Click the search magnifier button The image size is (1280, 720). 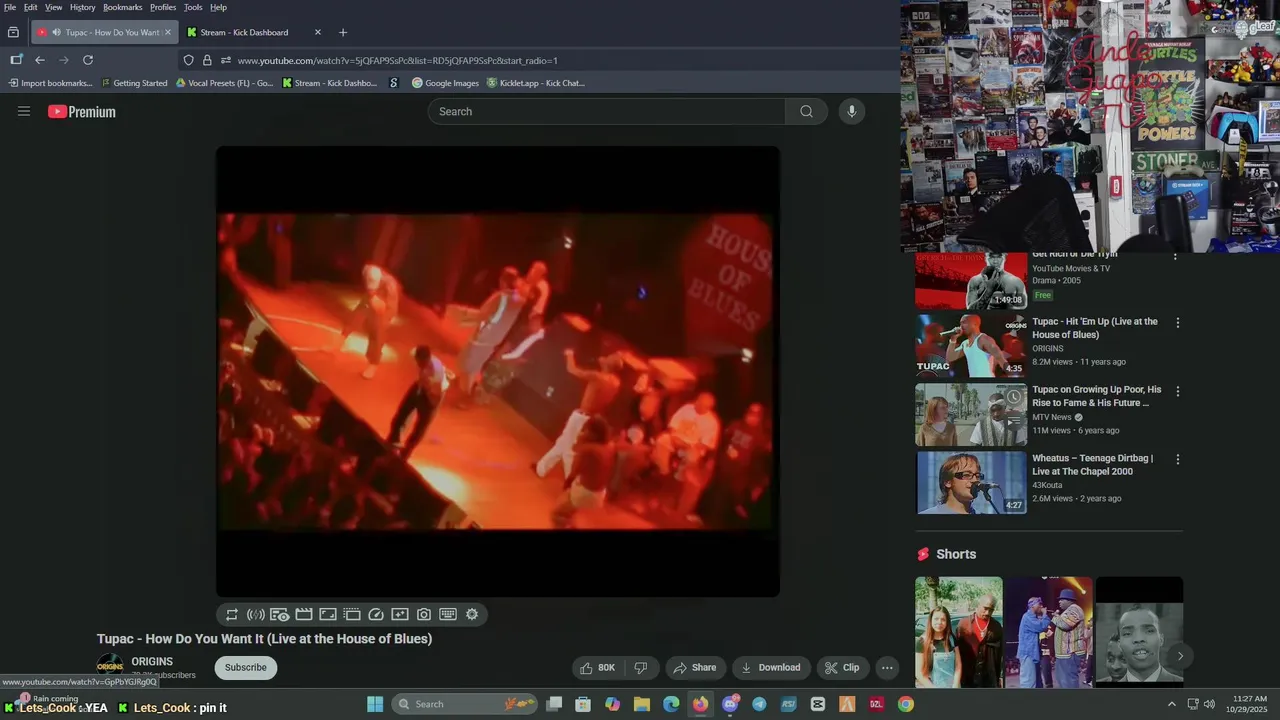806,111
